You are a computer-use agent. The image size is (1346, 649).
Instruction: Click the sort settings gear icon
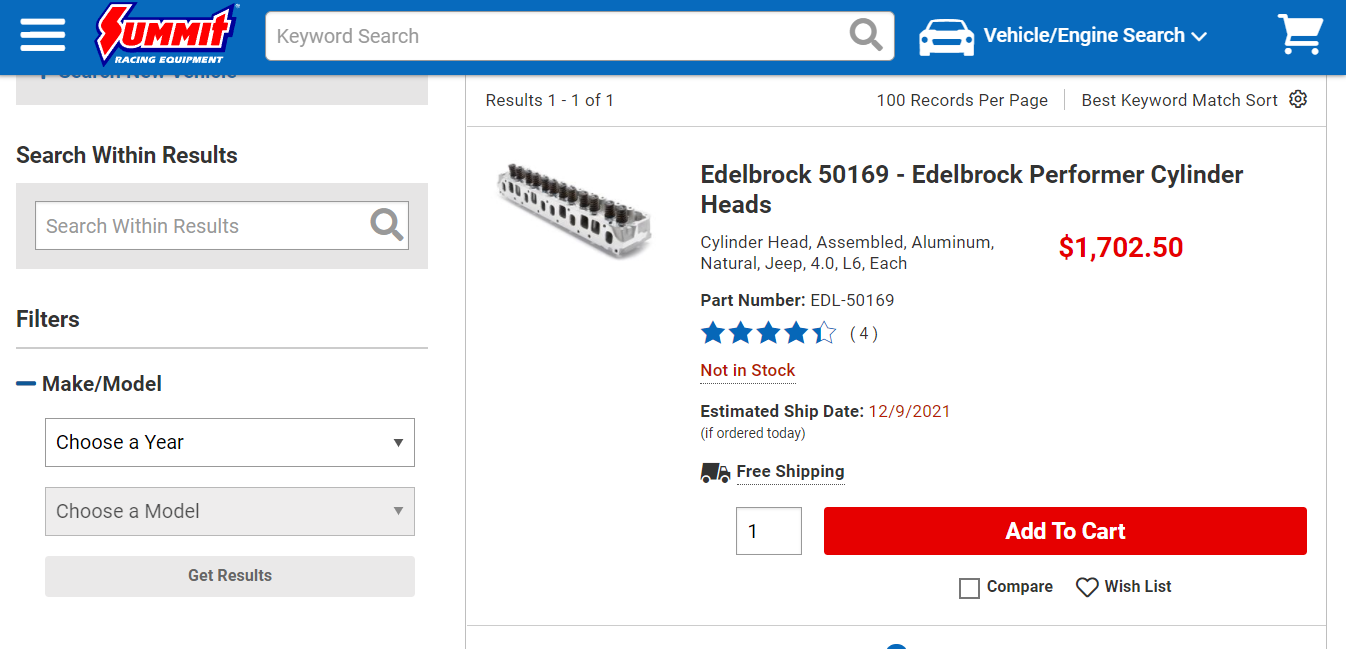[1298, 99]
